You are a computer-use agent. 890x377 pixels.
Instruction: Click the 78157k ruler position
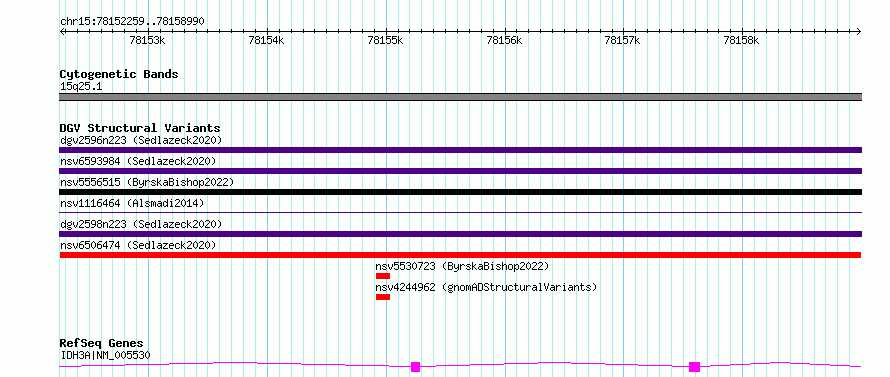point(623,40)
